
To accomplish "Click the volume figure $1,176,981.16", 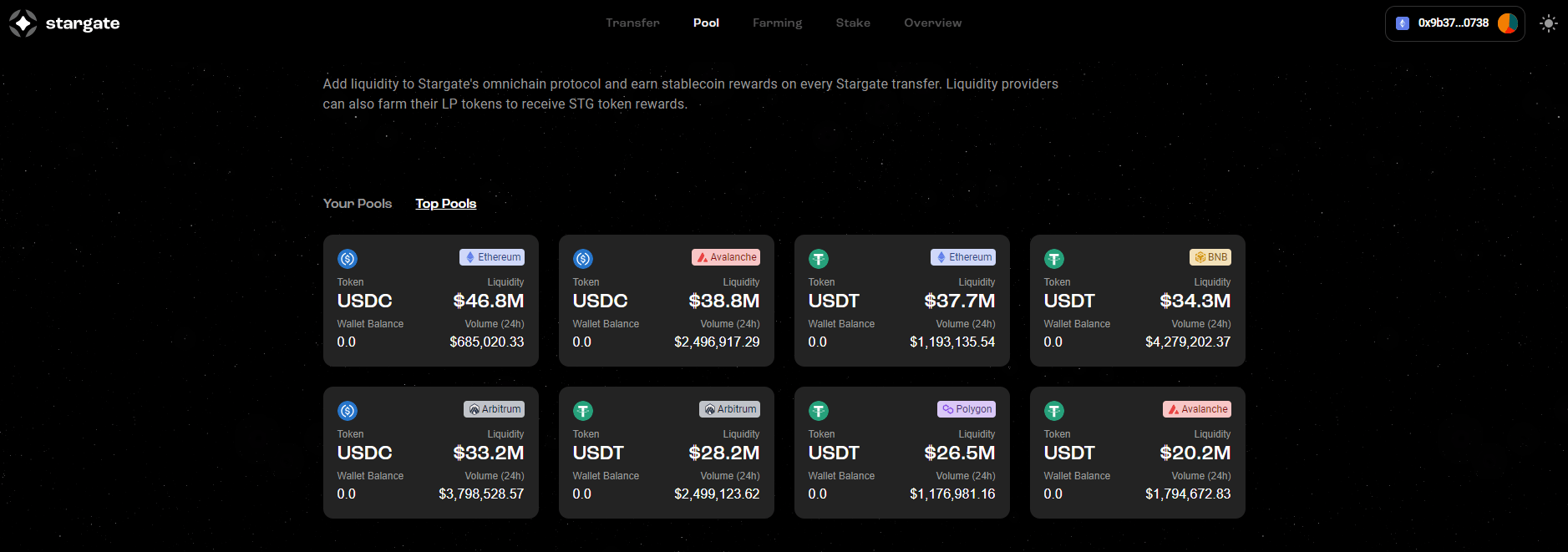I will point(952,494).
